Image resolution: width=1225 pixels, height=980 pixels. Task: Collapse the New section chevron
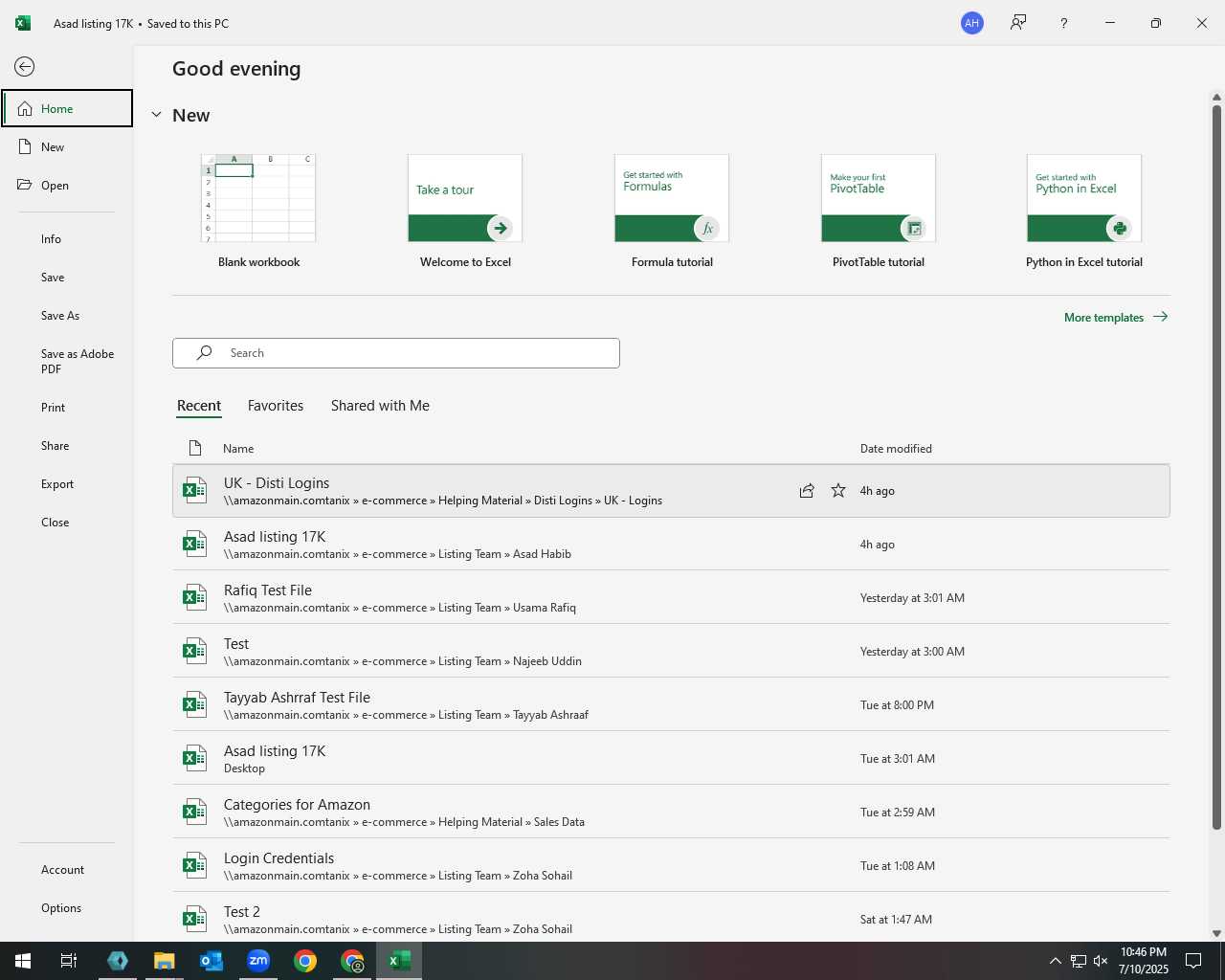point(156,115)
